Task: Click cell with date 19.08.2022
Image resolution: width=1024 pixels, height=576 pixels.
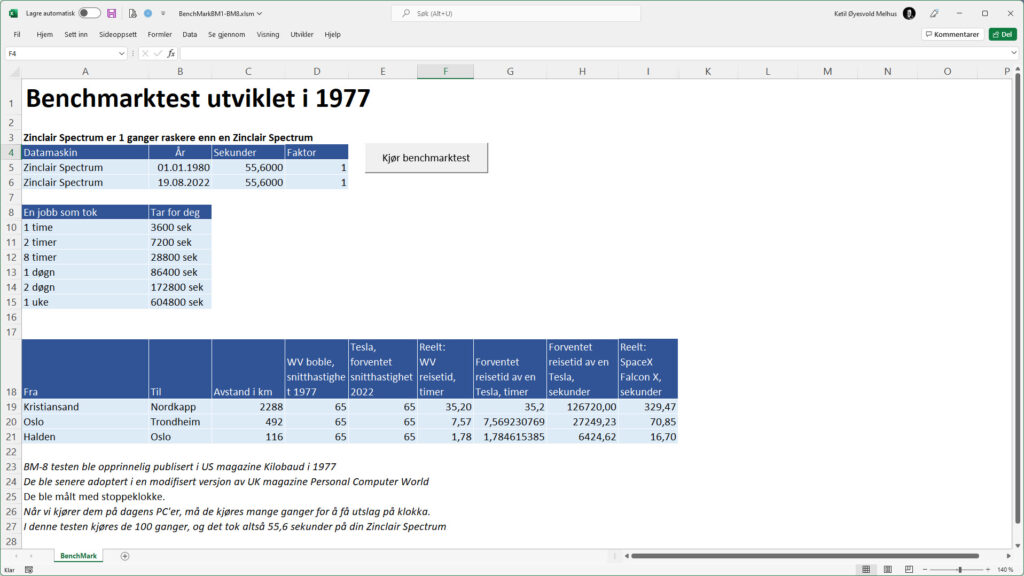Action: click(180, 182)
